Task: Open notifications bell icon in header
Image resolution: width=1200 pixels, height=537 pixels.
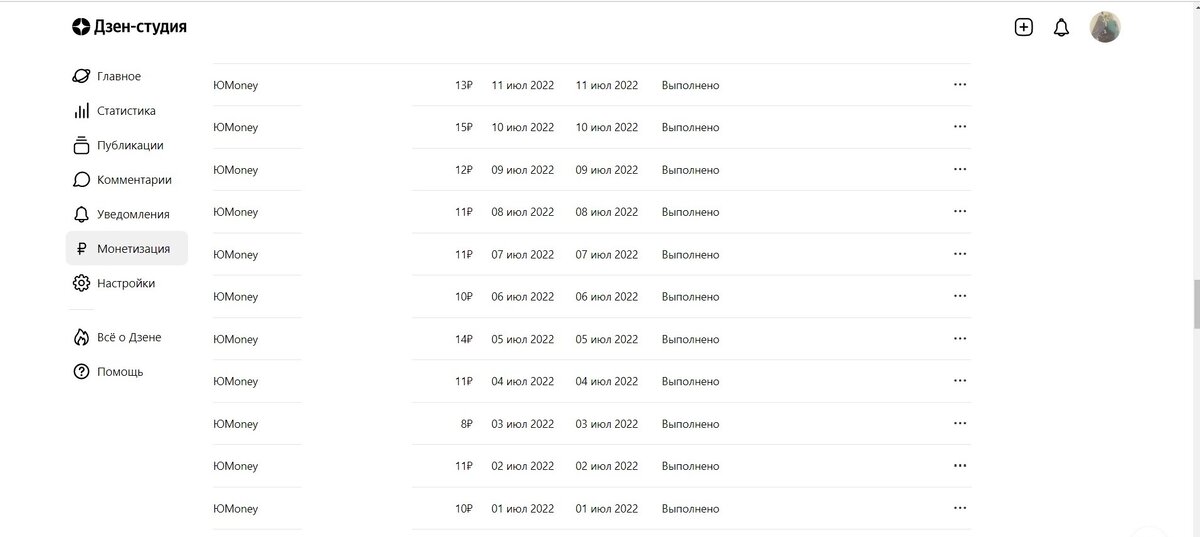Action: coord(1062,28)
